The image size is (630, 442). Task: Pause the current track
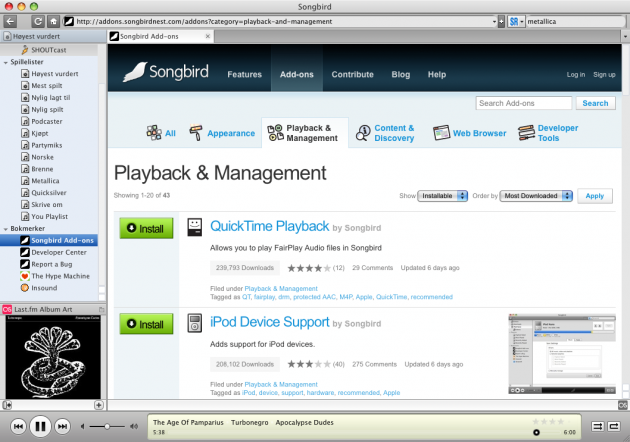(40, 426)
